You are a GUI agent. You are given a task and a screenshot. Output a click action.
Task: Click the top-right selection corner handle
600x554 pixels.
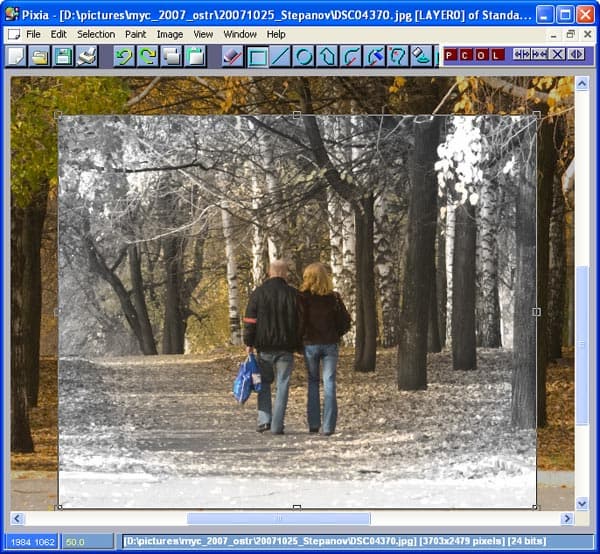pyautogui.click(x=536, y=114)
